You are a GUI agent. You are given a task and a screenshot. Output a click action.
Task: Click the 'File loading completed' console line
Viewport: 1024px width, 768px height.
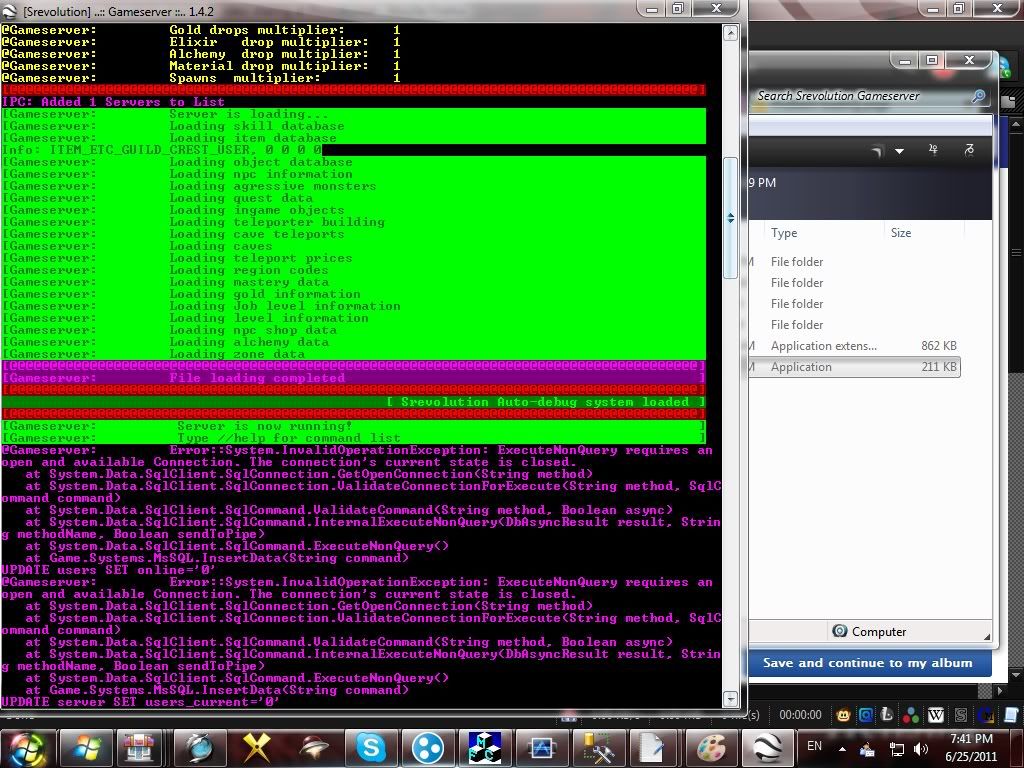pyautogui.click(x=353, y=377)
